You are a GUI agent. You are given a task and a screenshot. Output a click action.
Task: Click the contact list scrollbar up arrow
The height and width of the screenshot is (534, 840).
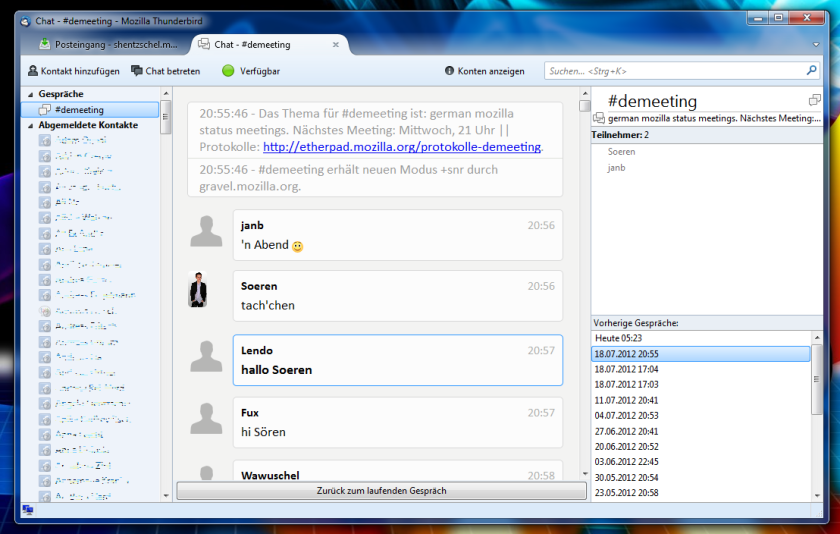pyautogui.click(x=166, y=94)
